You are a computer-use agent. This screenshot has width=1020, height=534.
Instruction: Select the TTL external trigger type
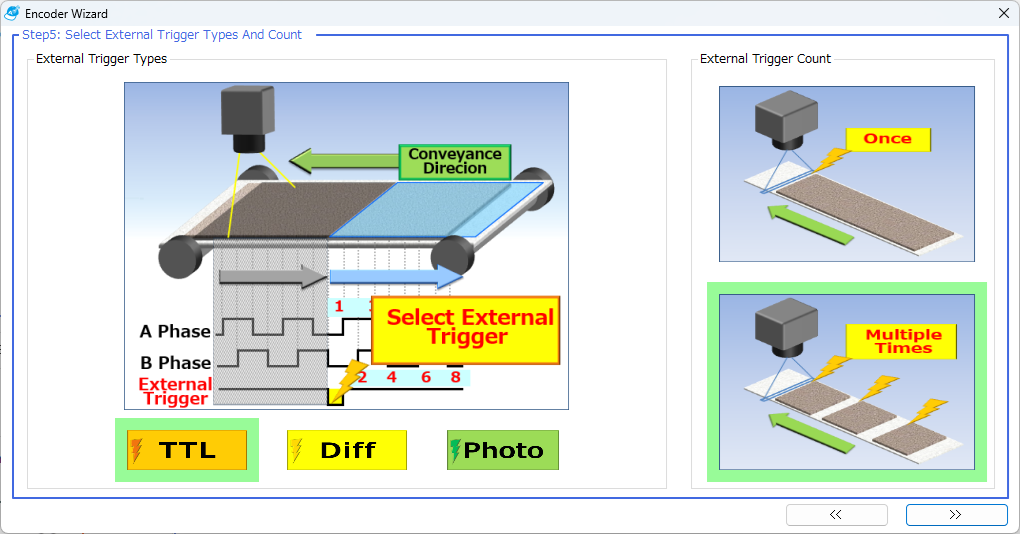pyautogui.click(x=187, y=450)
